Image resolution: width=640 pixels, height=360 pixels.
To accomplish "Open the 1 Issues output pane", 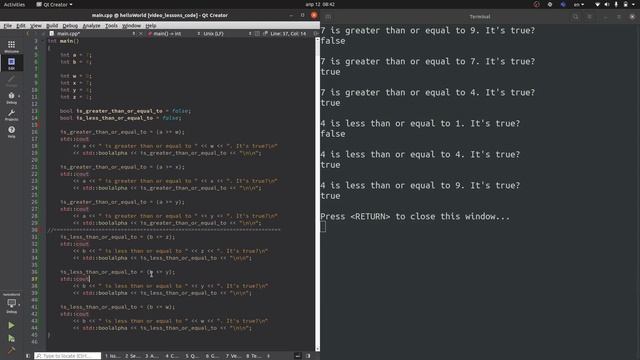I will coord(112,356).
